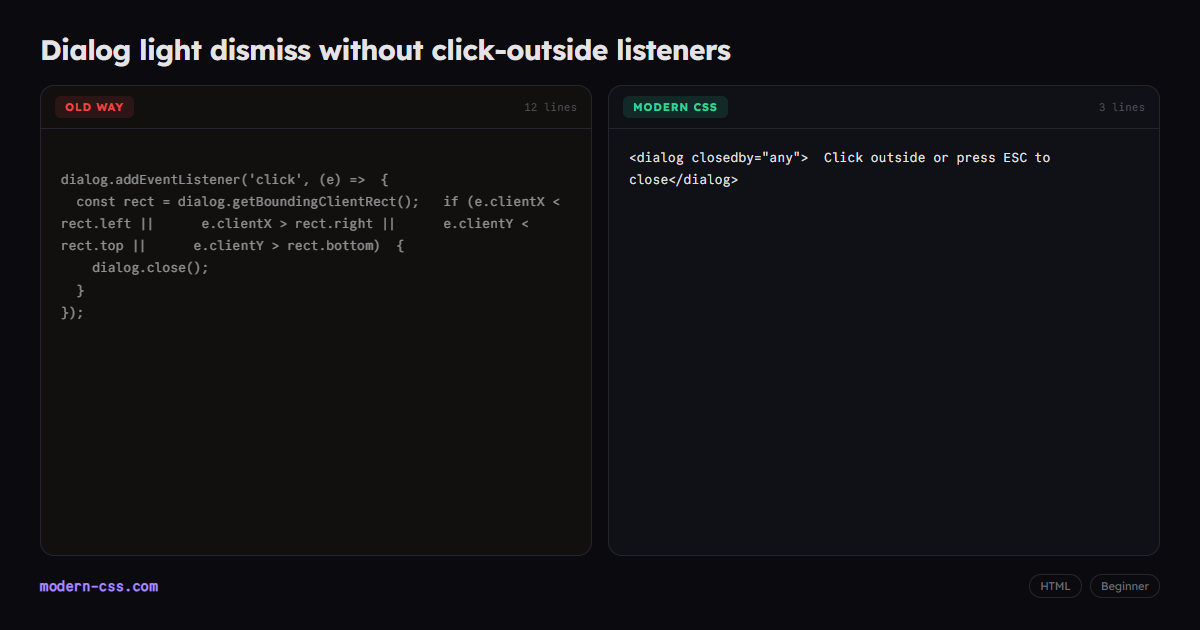Click the "close</dialog>" code line
The height and width of the screenshot is (630, 1200).
(x=683, y=180)
